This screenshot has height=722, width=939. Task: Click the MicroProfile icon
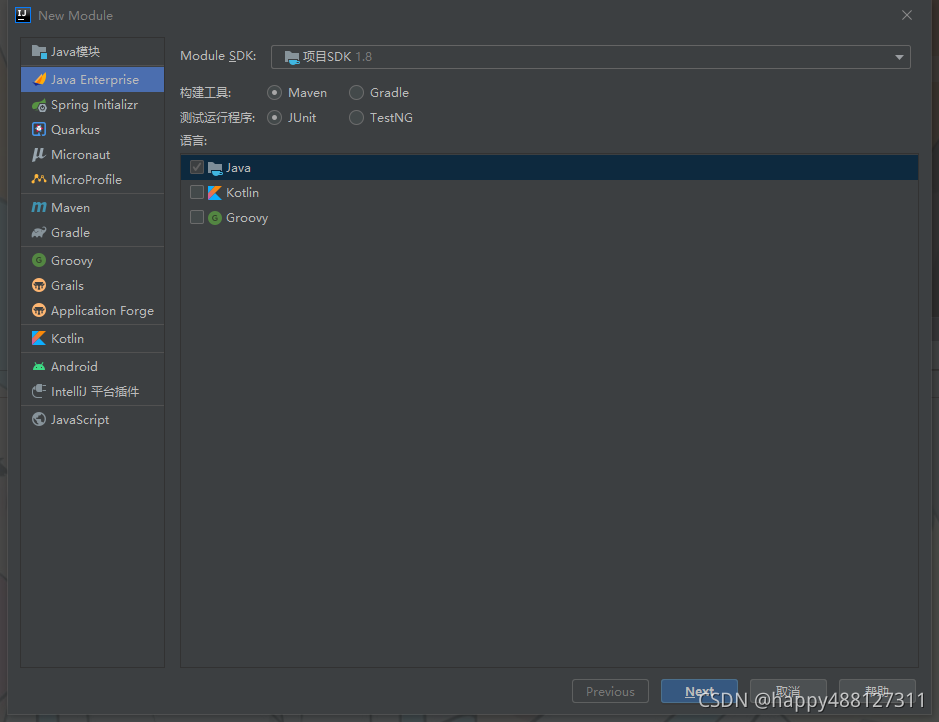pyautogui.click(x=39, y=180)
